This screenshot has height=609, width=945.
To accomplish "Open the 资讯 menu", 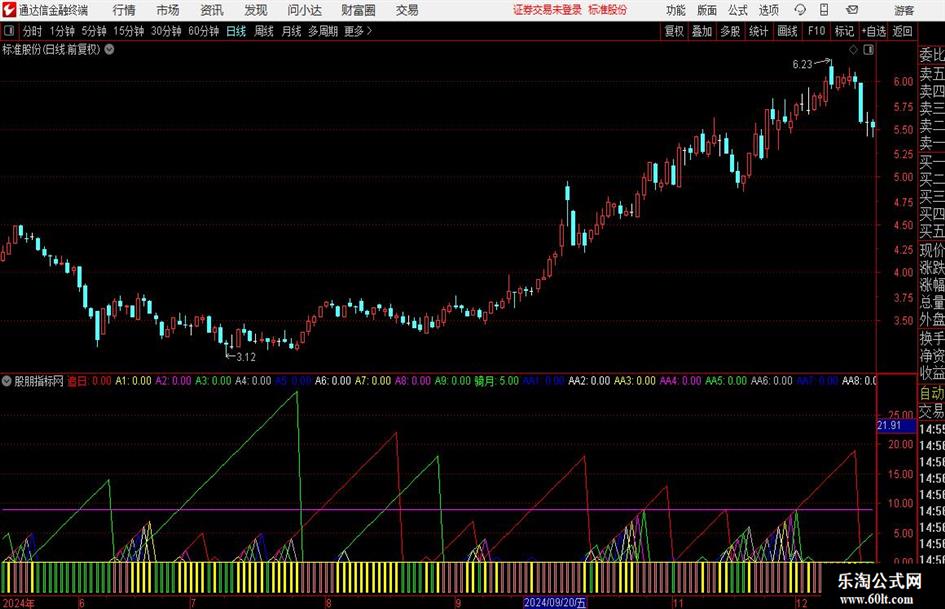I will [x=212, y=10].
